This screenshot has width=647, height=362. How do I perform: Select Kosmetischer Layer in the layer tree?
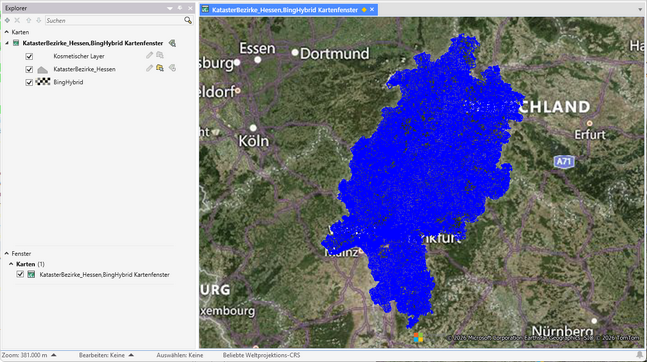tap(79, 56)
